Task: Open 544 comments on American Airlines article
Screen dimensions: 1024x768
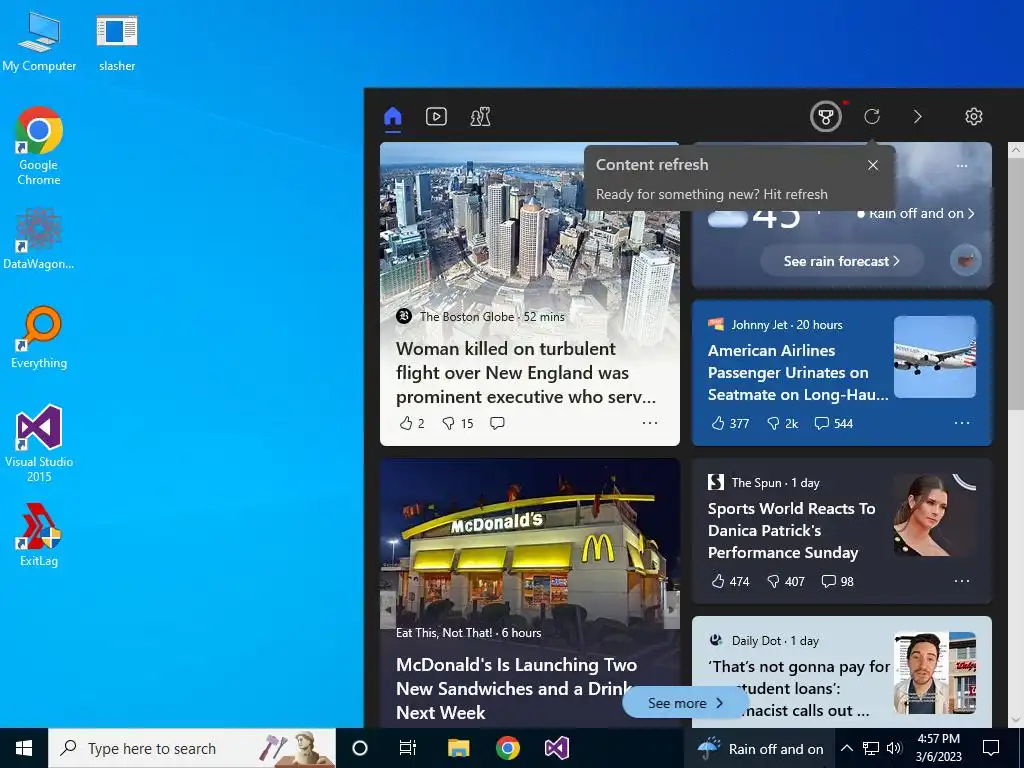Action: point(833,423)
